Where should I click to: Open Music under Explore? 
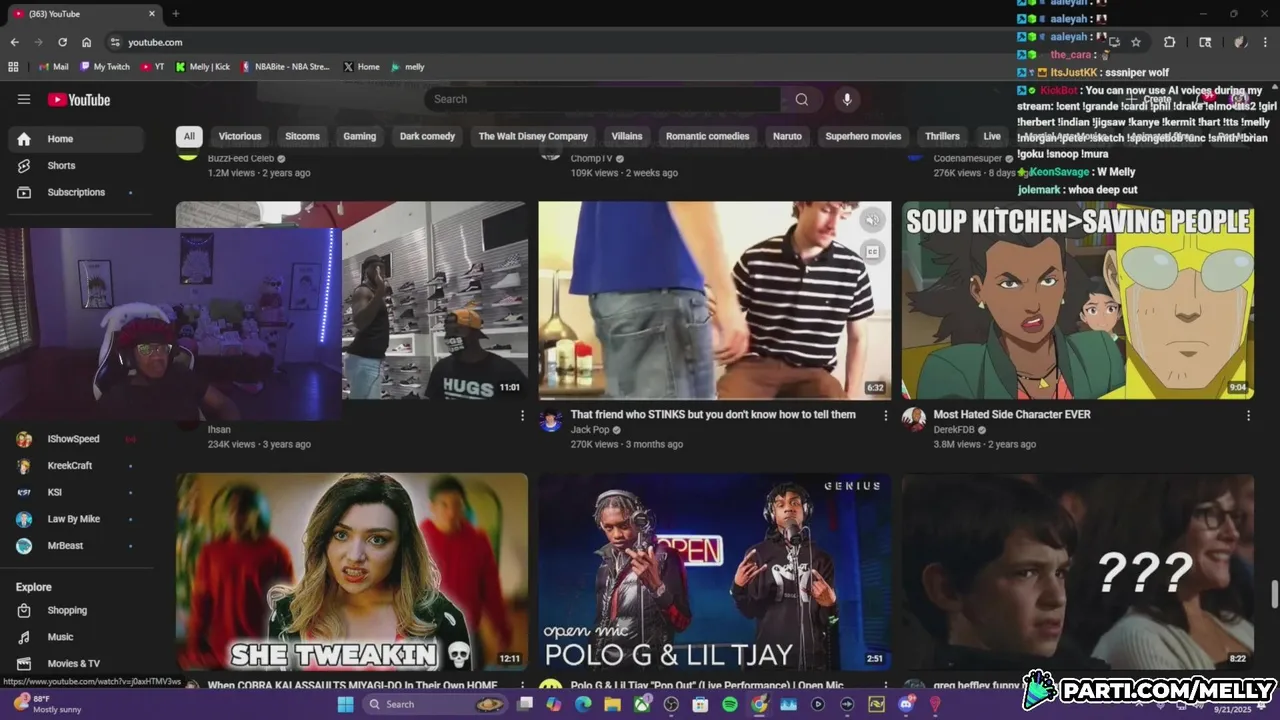pos(76,637)
